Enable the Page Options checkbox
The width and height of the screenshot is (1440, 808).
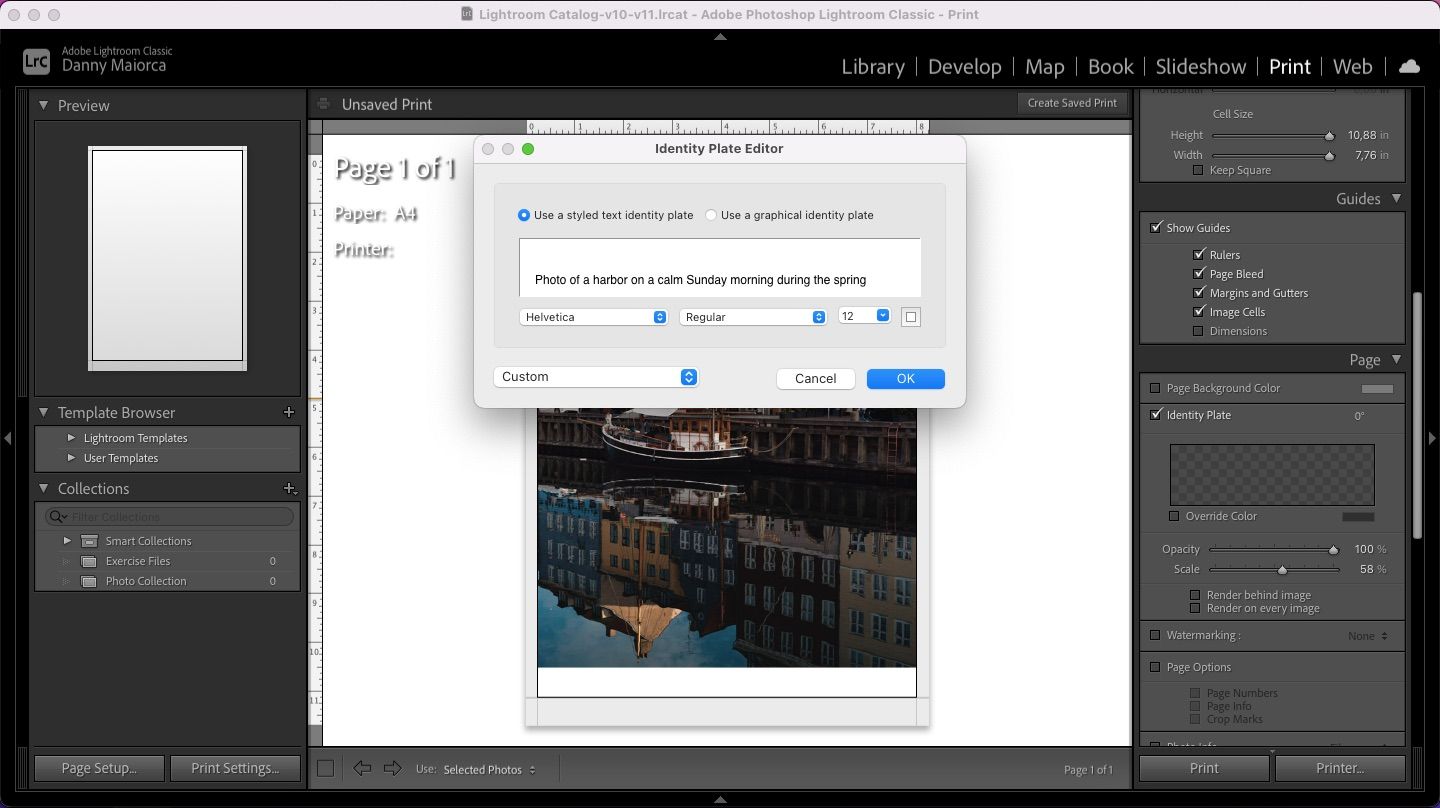[x=1155, y=667]
